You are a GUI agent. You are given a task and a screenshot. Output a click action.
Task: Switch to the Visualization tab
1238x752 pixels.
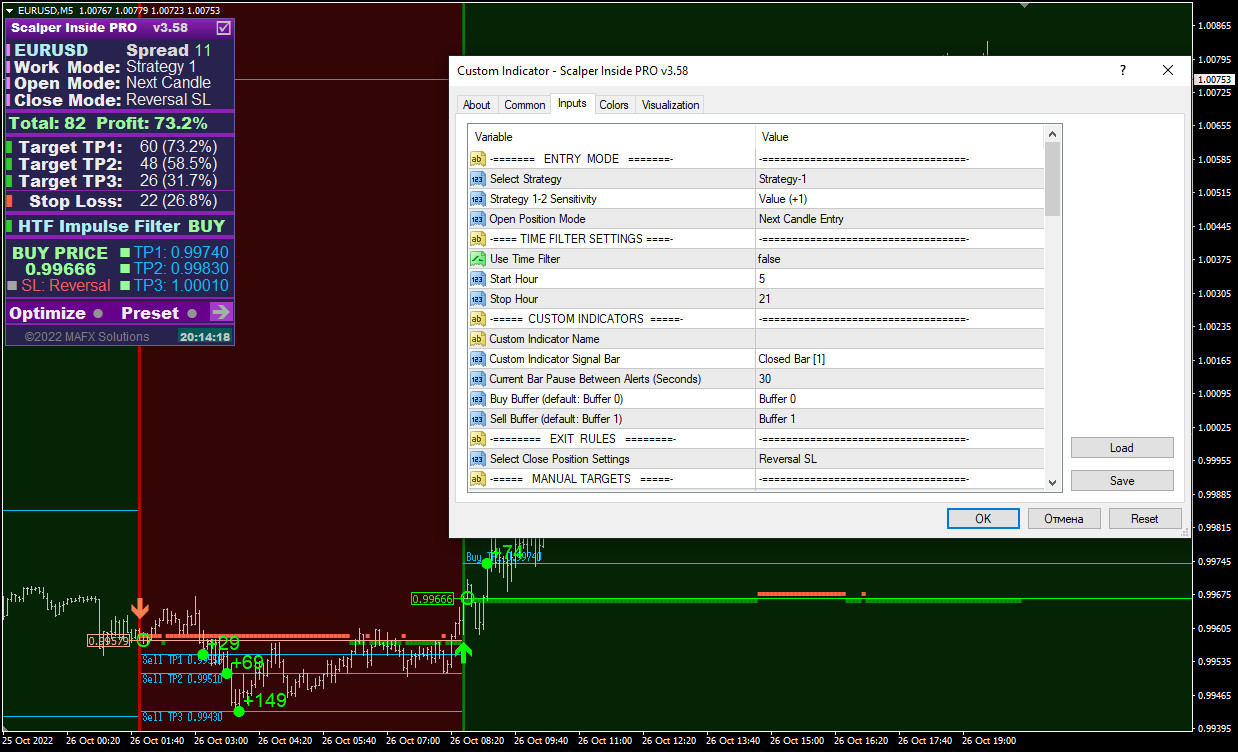[670, 105]
